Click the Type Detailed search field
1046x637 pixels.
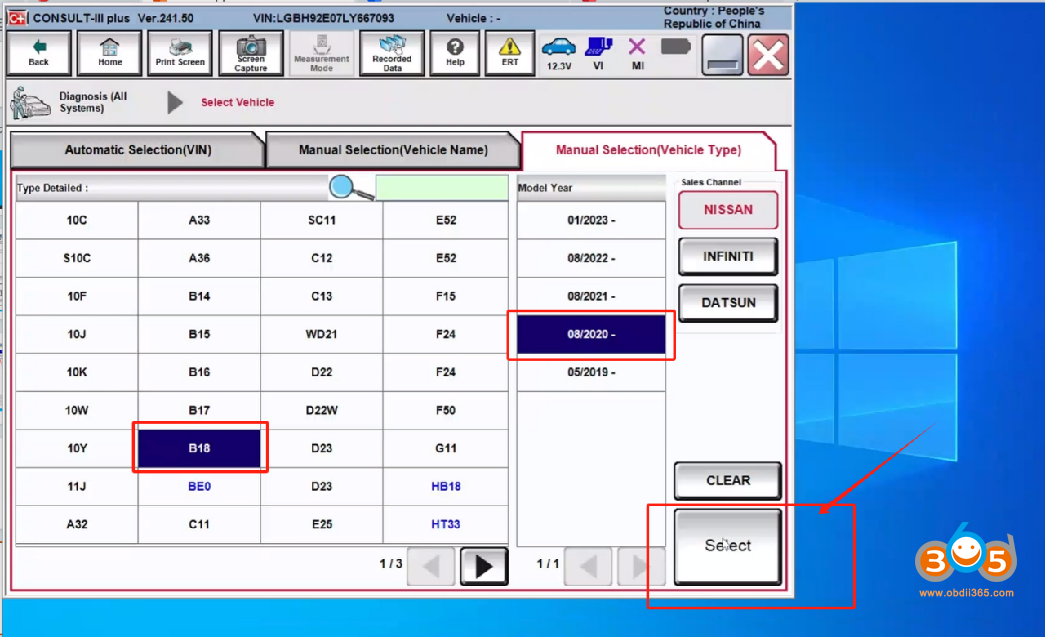442,188
